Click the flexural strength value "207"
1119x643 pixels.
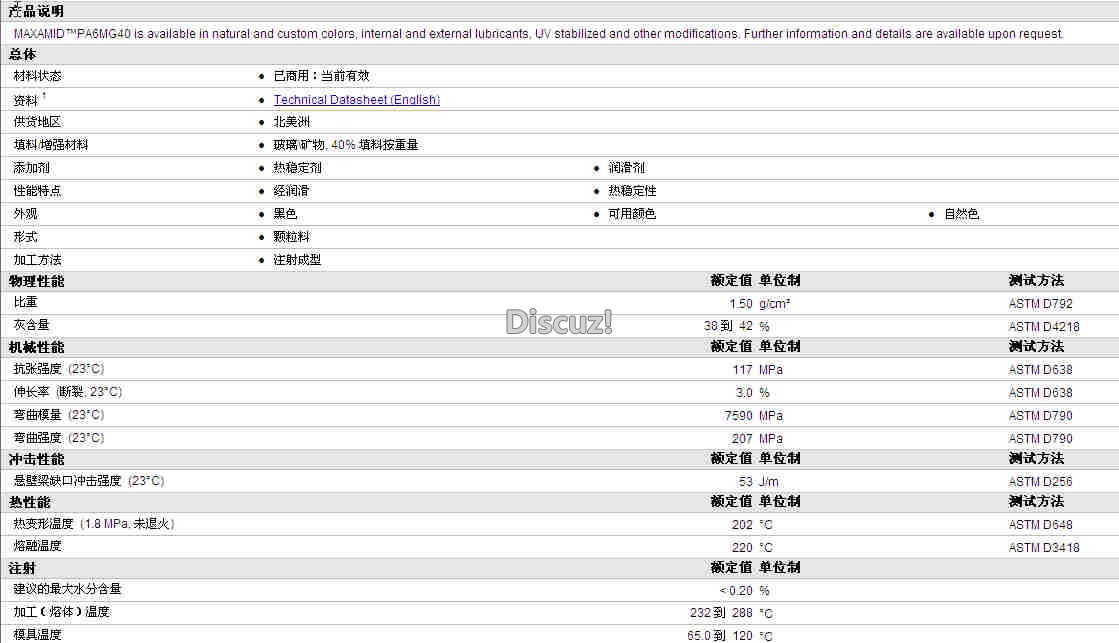(x=742, y=438)
